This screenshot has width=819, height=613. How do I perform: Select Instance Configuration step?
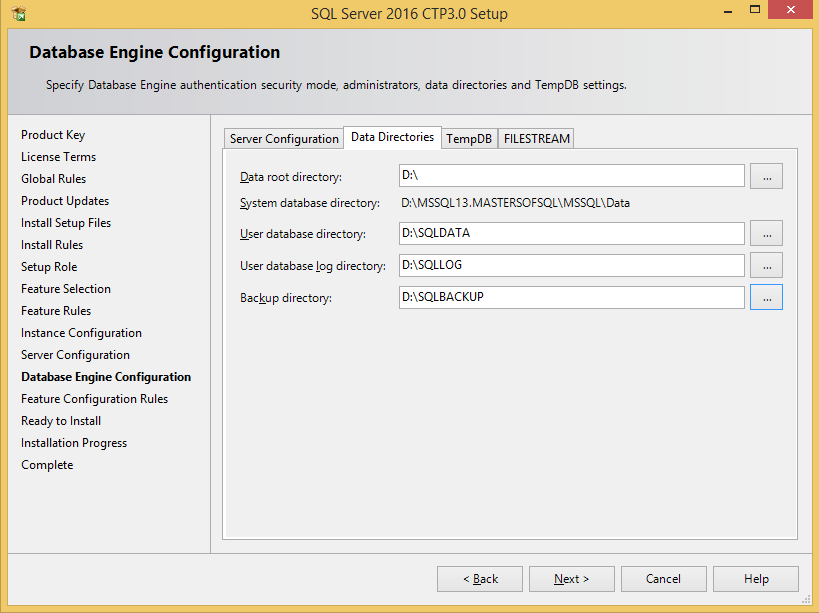pos(81,333)
